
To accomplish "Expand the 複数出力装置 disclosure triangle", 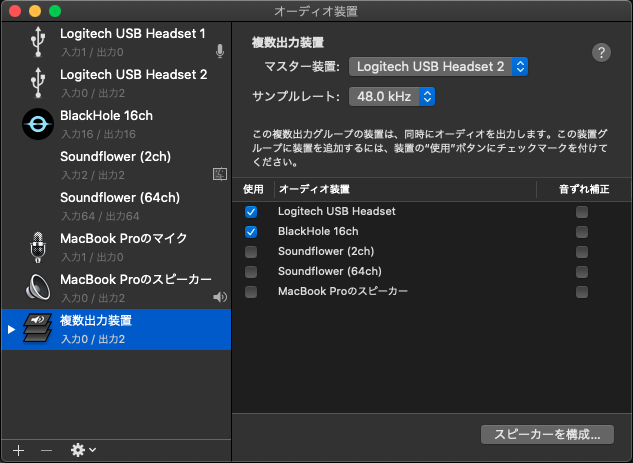I will (11, 330).
